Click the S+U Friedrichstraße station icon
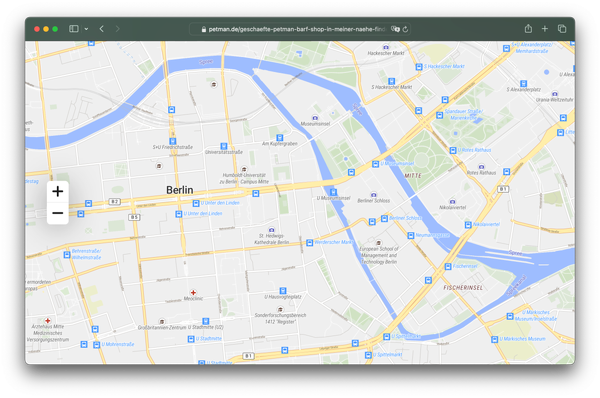600x398 pixels. tap(173, 141)
